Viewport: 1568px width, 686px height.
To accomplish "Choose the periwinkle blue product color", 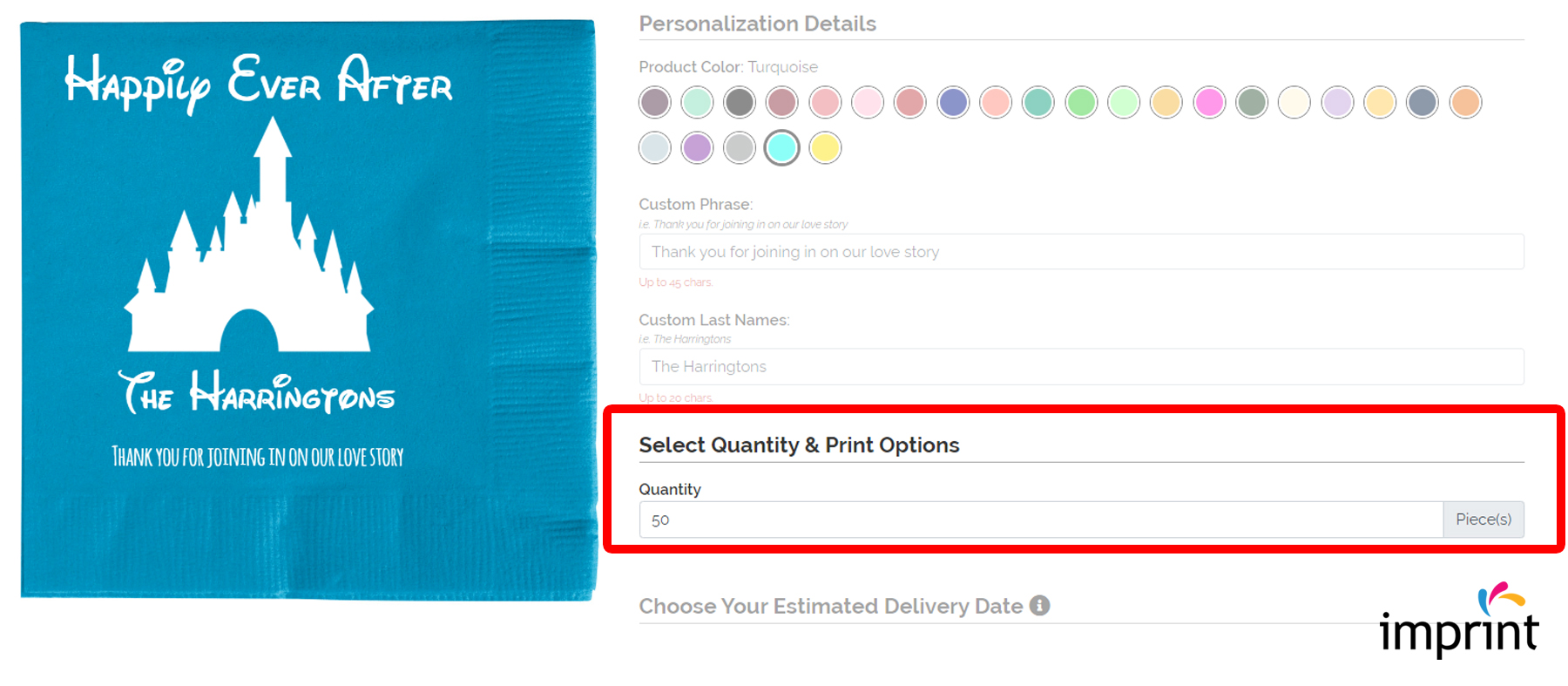I will click(x=953, y=103).
